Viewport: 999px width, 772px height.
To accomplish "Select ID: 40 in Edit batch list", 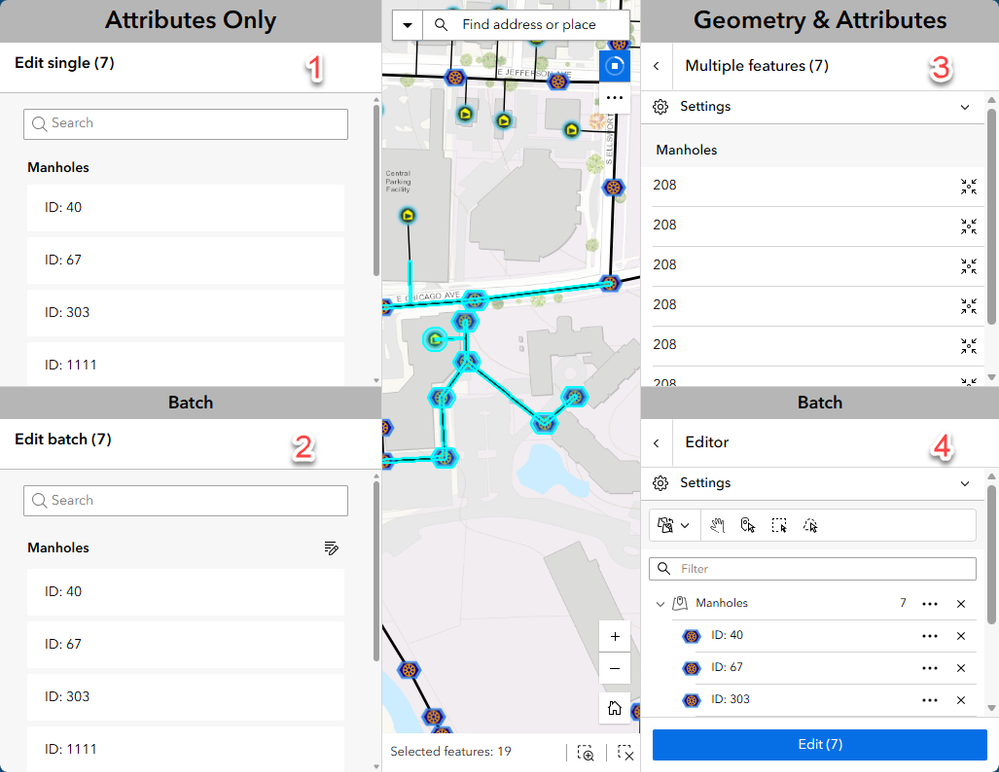I will coord(185,592).
